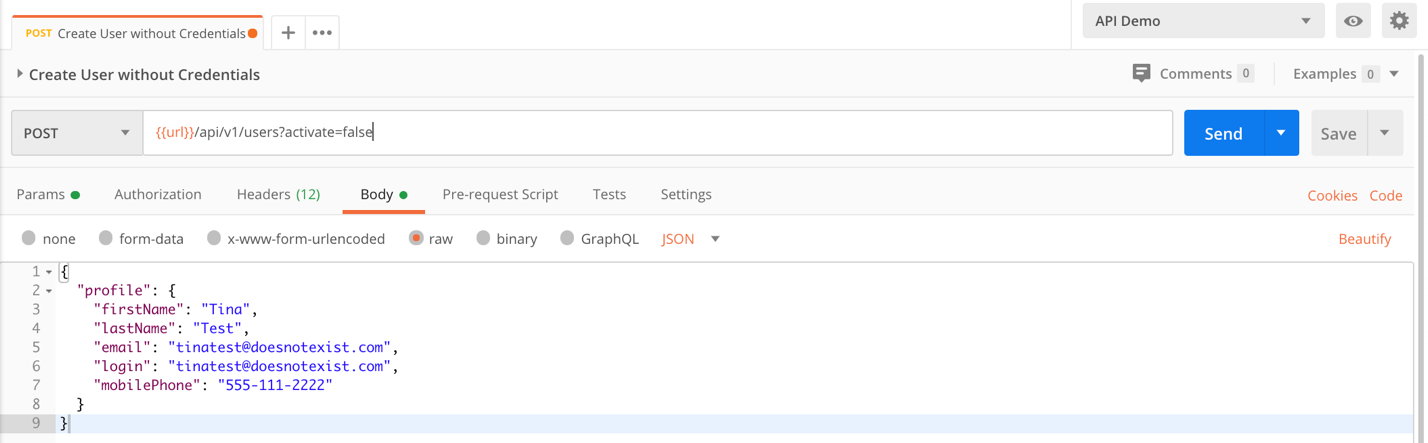Open the POST method dropdown
The image size is (1428, 443).
tap(77, 133)
